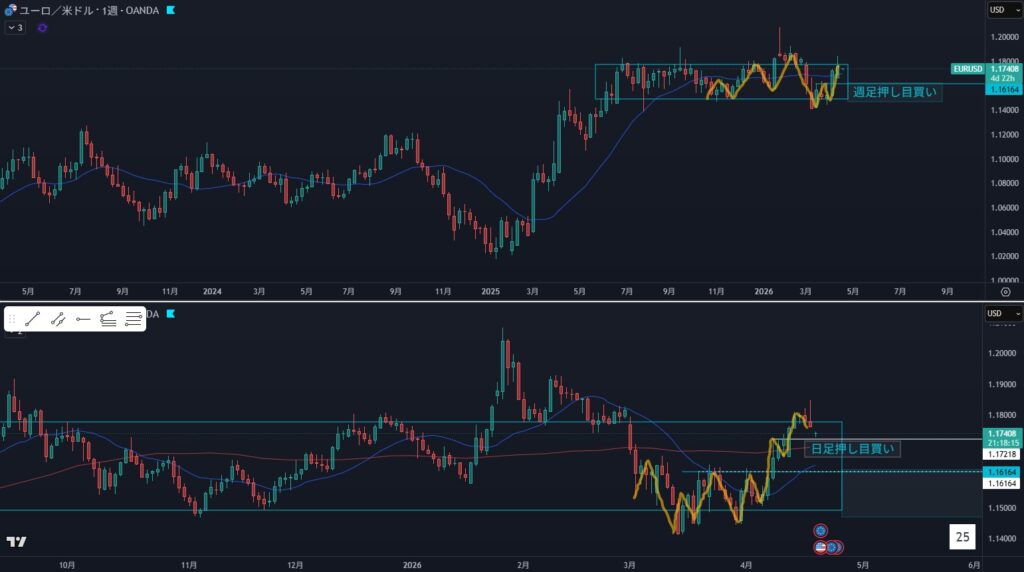Click the TradingView logo at bottom left
Image resolution: width=1024 pixels, height=572 pixels.
tap(16, 542)
